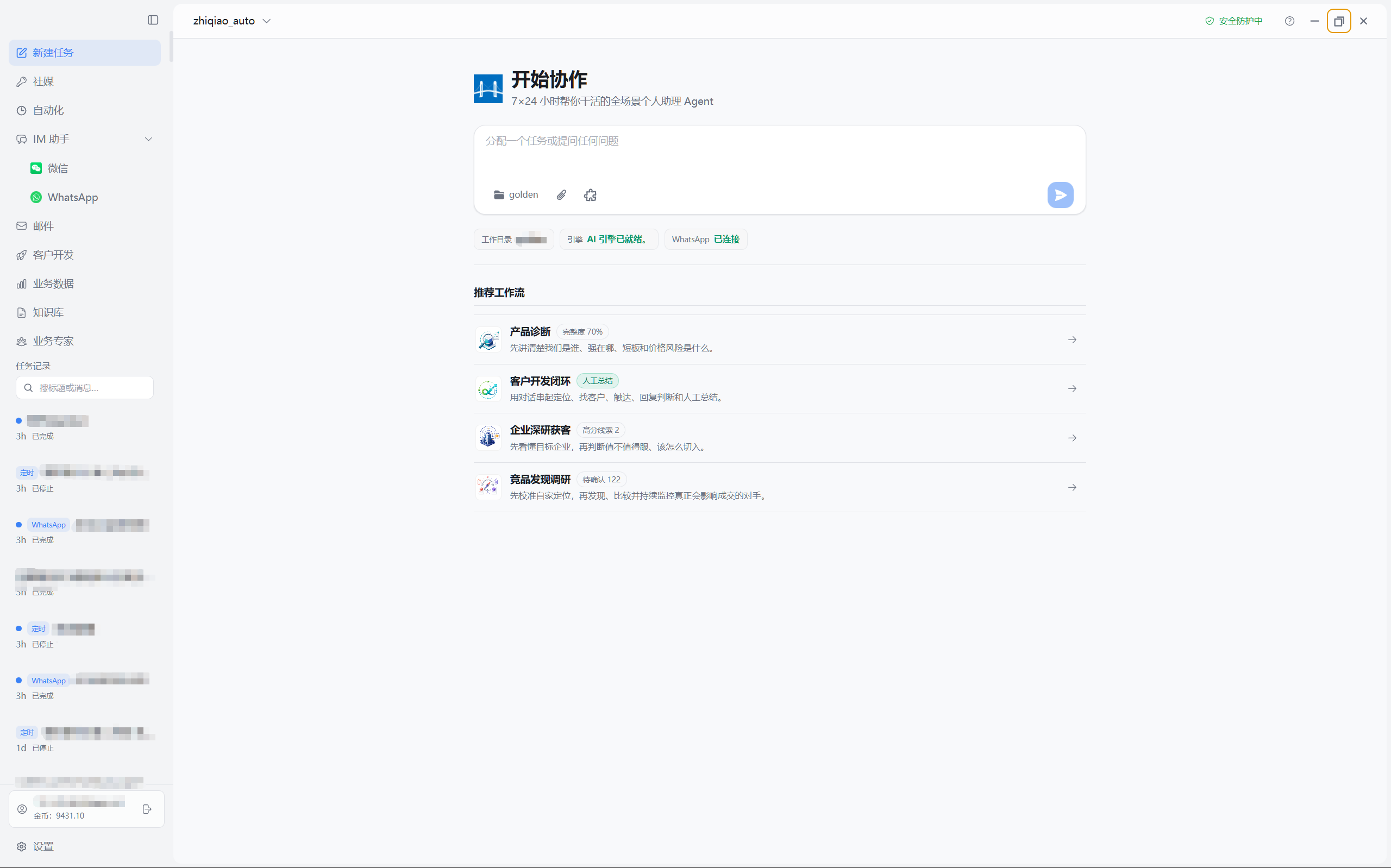Send the task with the arrow button
This screenshot has width=1391, height=868.
coord(1060,195)
